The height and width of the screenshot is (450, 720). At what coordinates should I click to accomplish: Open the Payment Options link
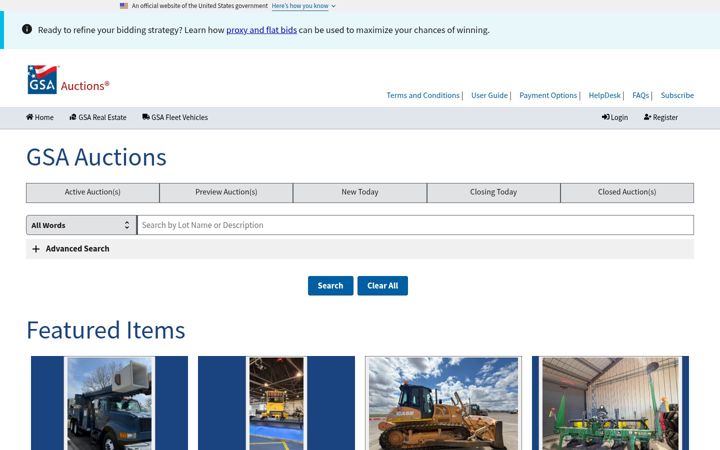pyautogui.click(x=548, y=96)
